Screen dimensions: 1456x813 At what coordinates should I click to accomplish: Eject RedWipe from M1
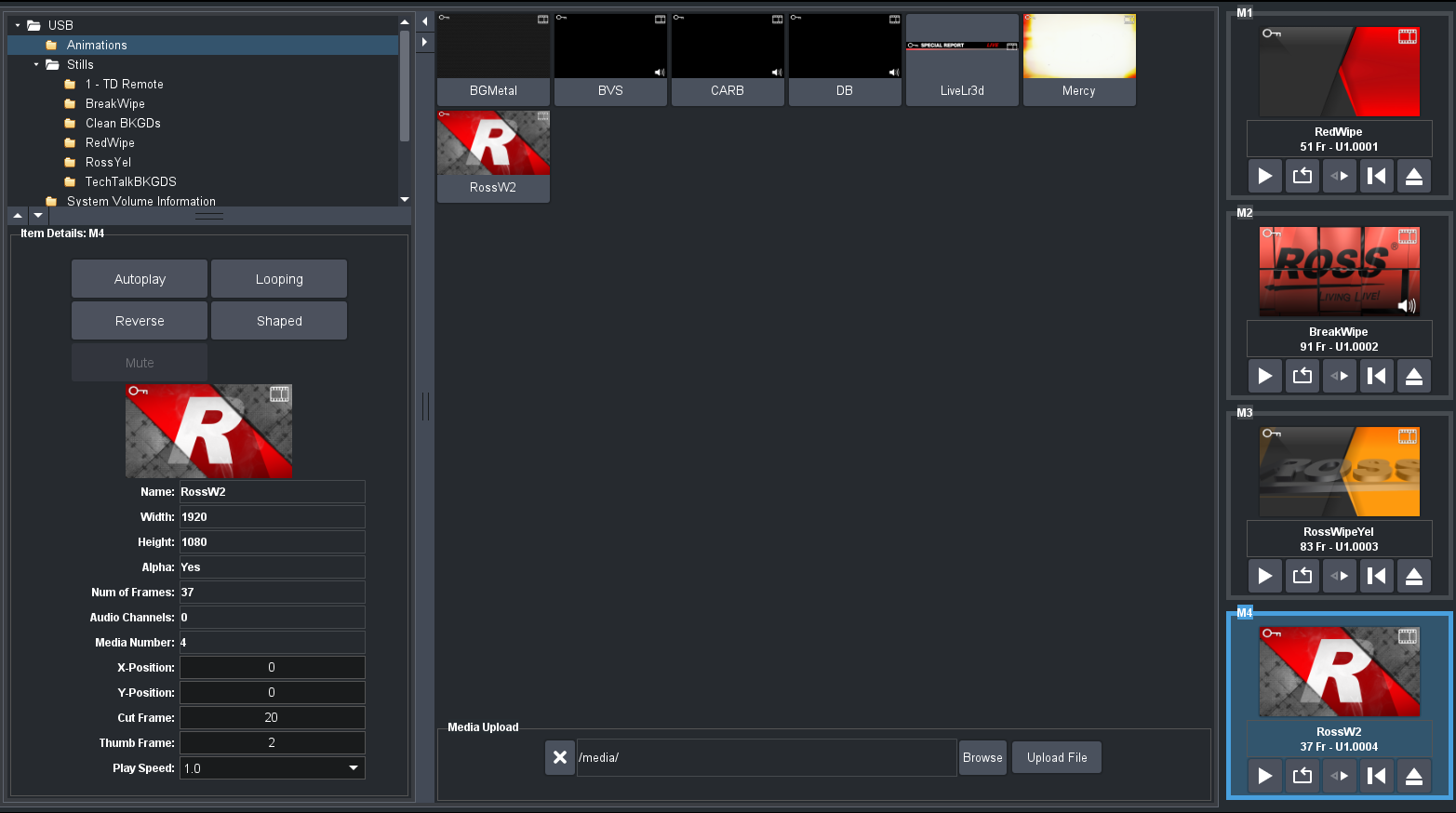pyautogui.click(x=1414, y=176)
